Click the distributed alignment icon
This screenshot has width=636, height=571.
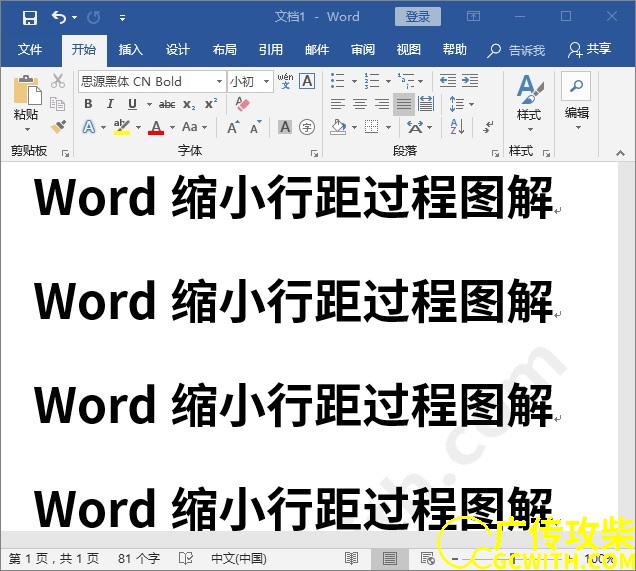point(426,104)
